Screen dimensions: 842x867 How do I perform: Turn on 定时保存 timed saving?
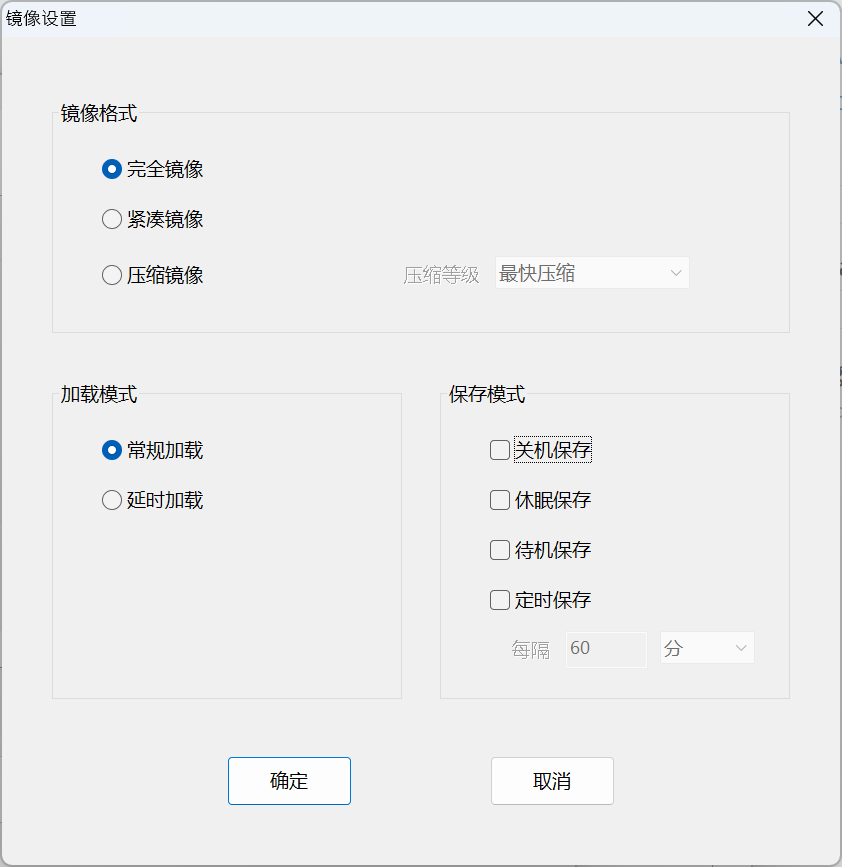coord(500,600)
